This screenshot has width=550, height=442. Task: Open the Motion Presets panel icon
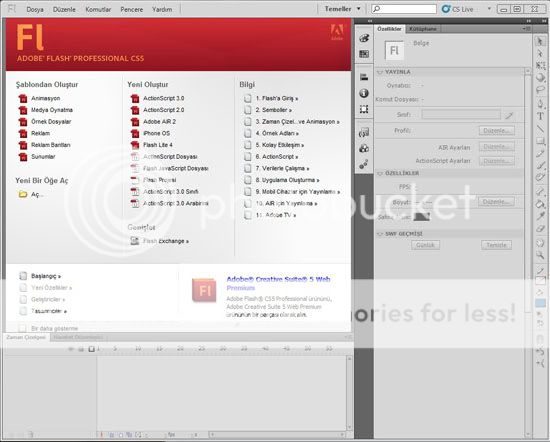click(x=364, y=164)
